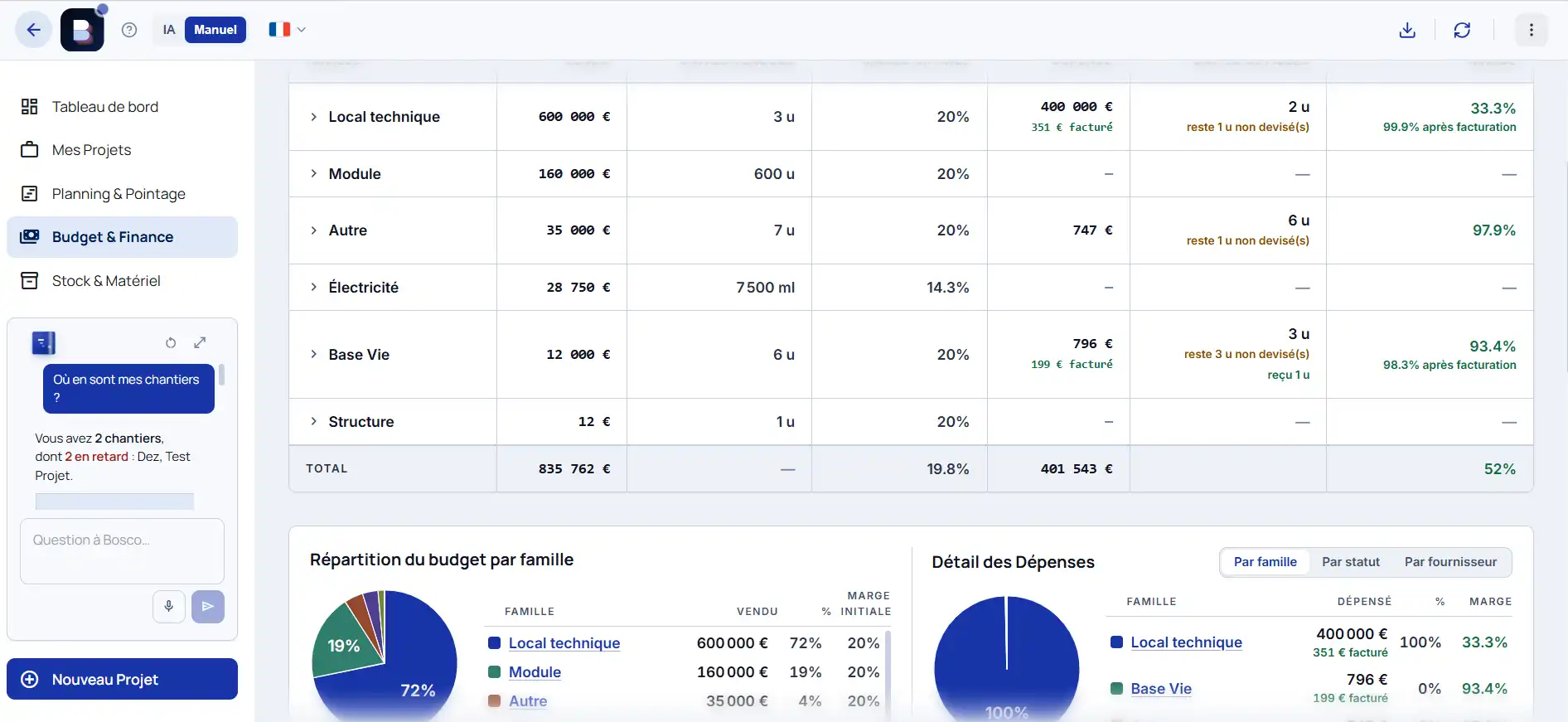The width and height of the screenshot is (1568, 722).
Task: Open Autre link in budget répartition
Action: [528, 701]
